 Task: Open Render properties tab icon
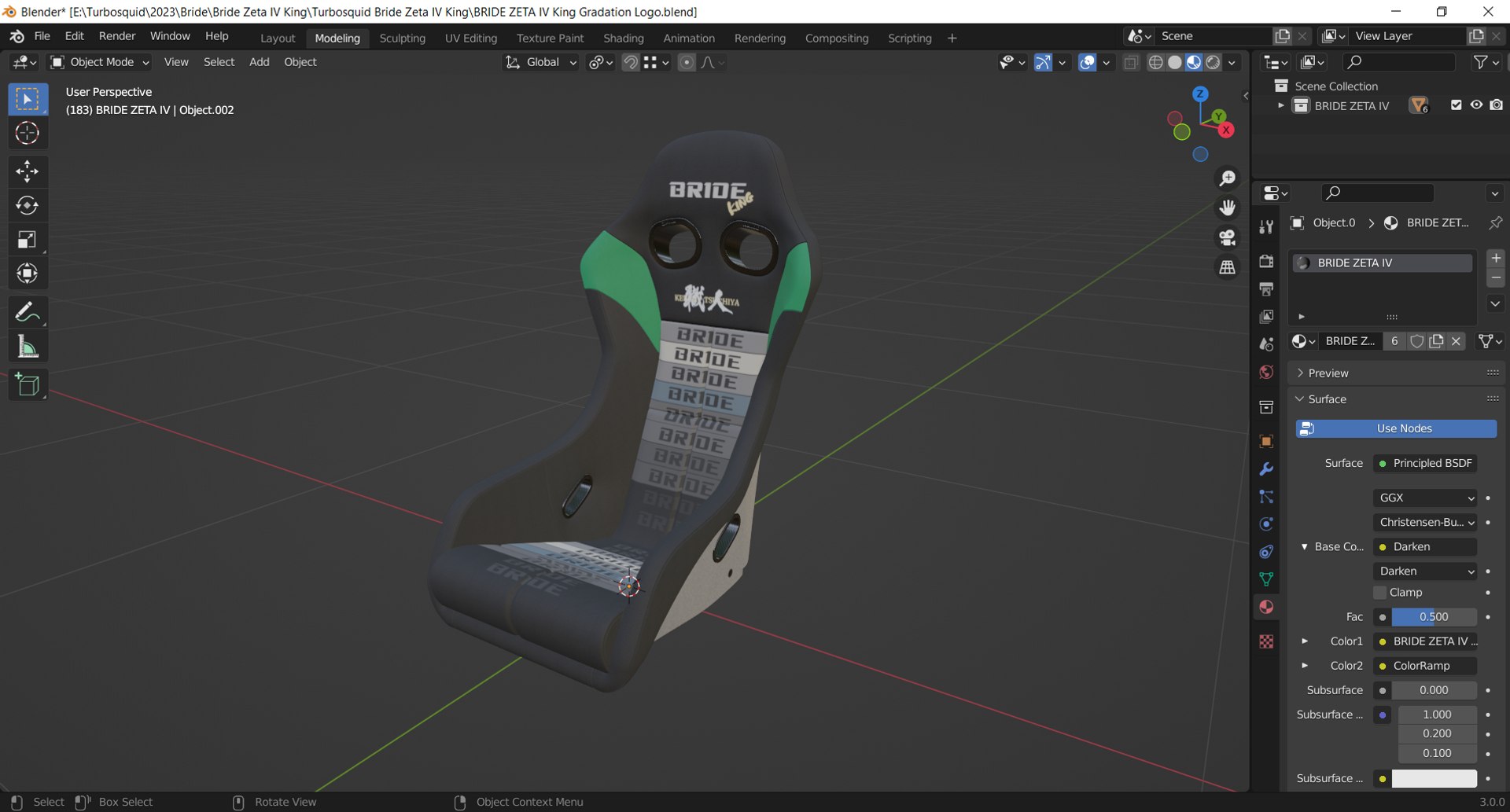[1266, 261]
